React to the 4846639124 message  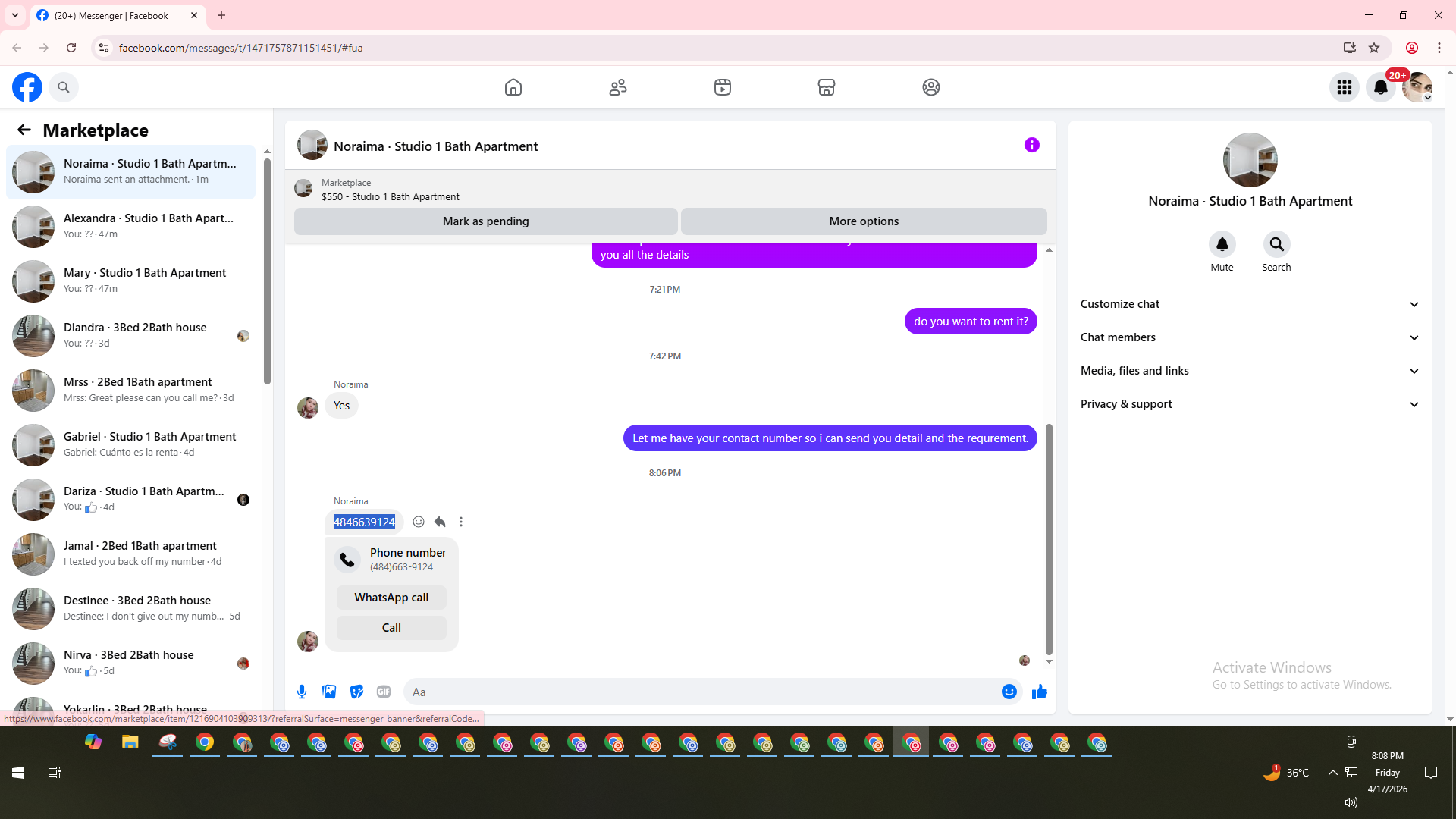[x=419, y=522]
